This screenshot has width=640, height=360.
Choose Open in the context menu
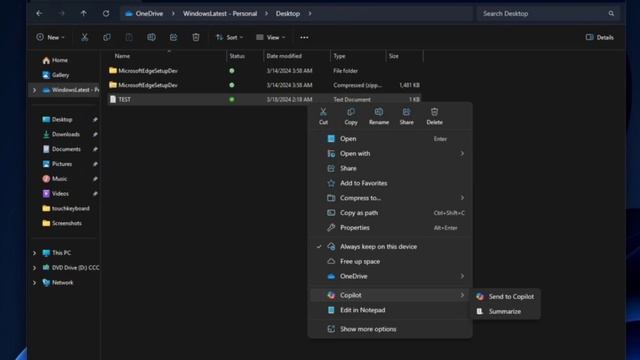pyautogui.click(x=391, y=139)
